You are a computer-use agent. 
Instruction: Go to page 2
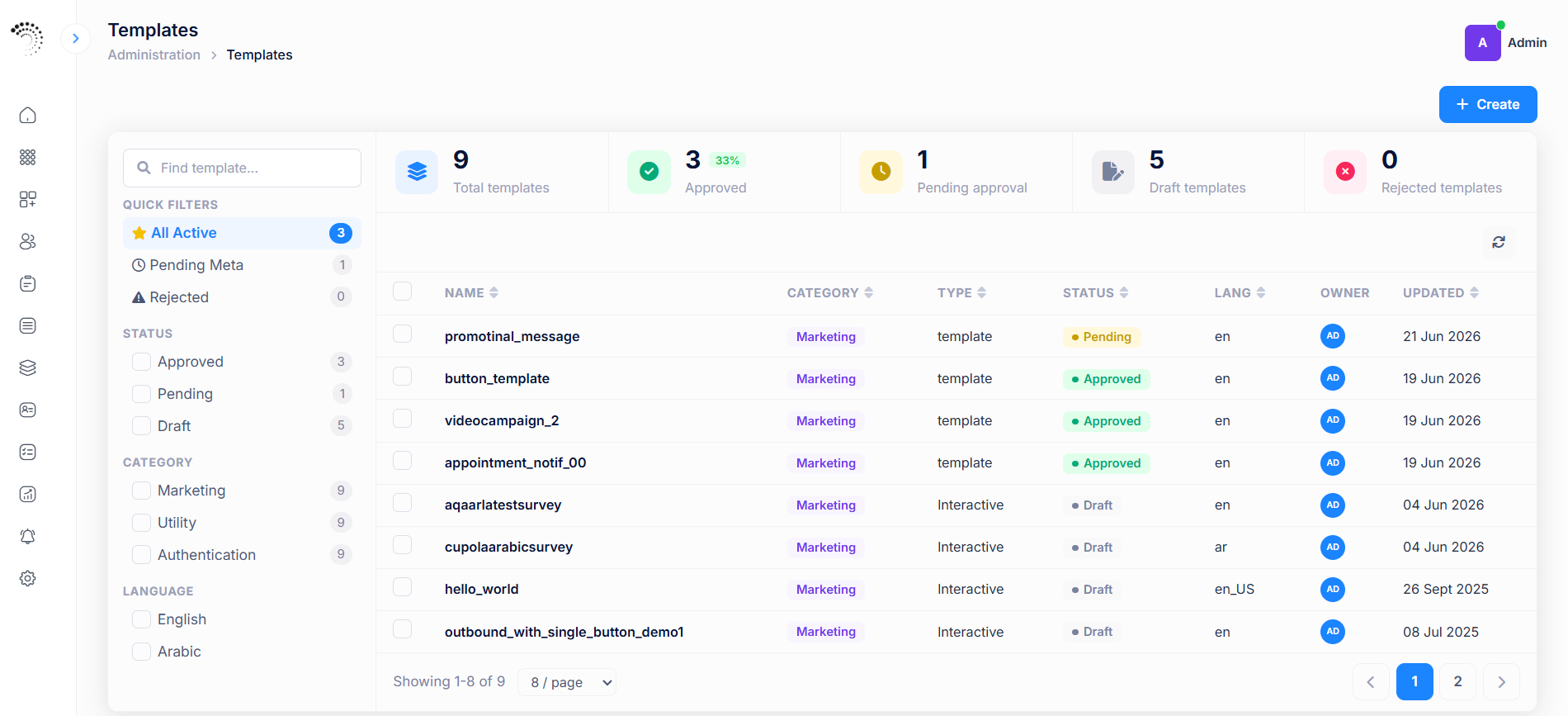1457,681
